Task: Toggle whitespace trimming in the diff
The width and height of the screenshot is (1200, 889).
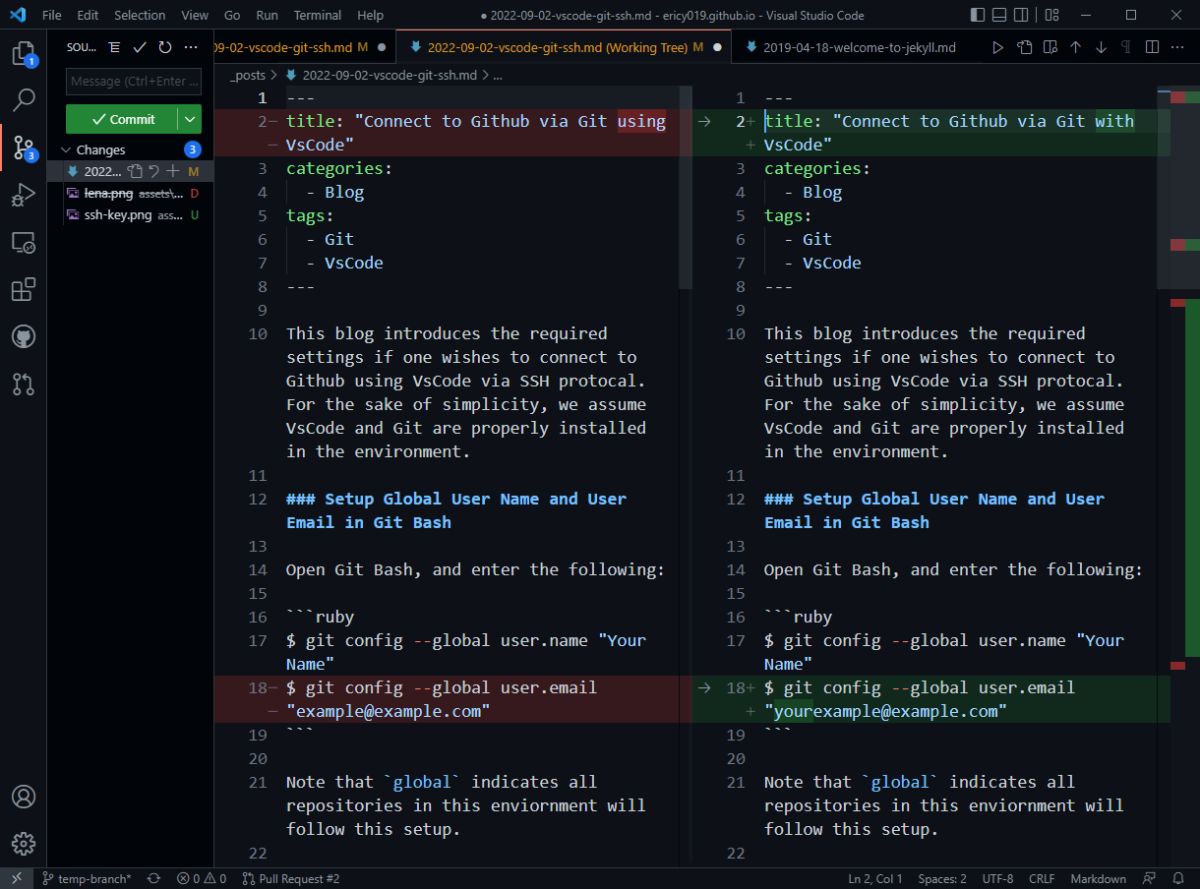Action: 1126,47
